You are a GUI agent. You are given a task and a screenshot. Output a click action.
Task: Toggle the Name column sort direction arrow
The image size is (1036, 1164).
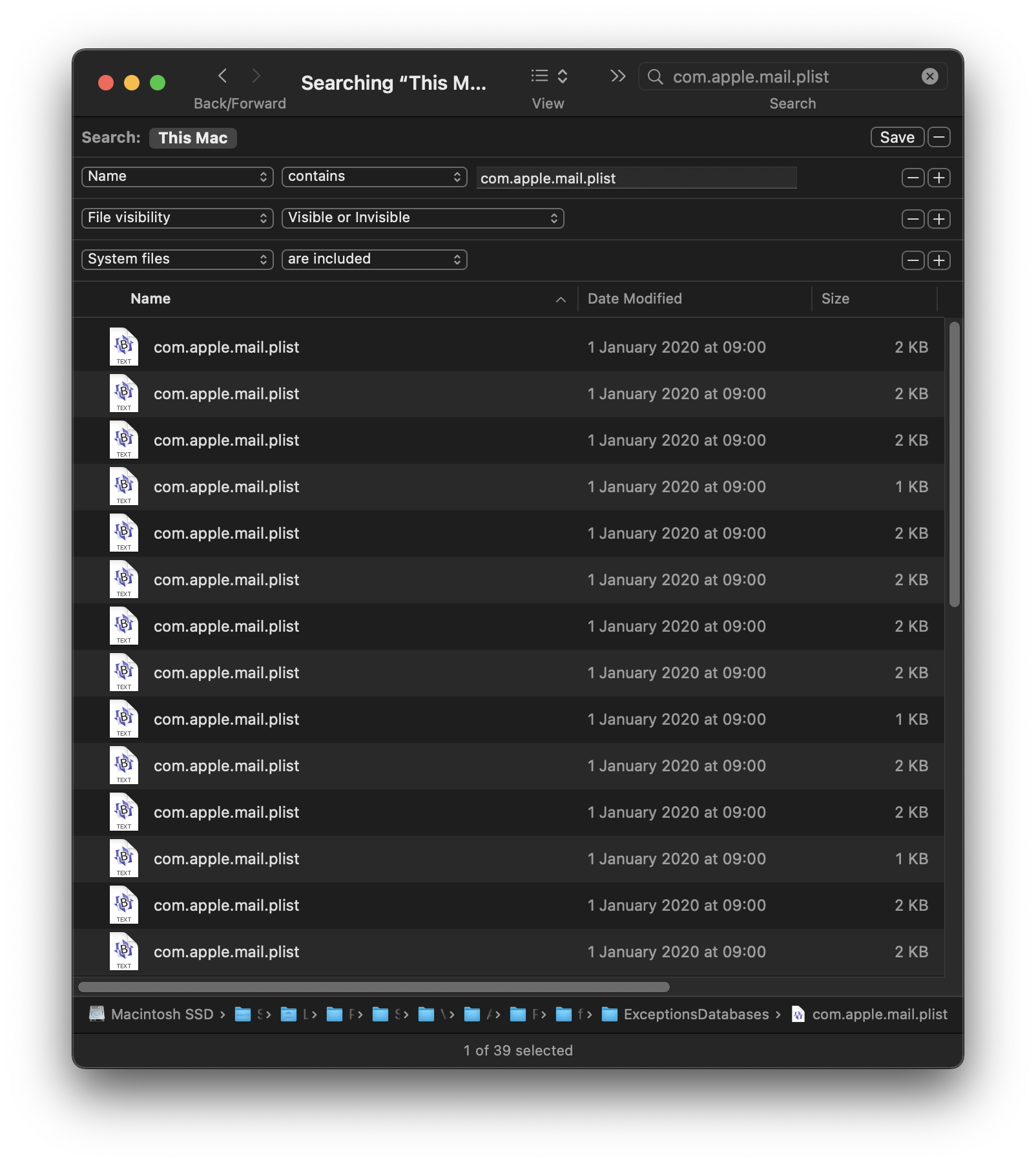point(561,299)
